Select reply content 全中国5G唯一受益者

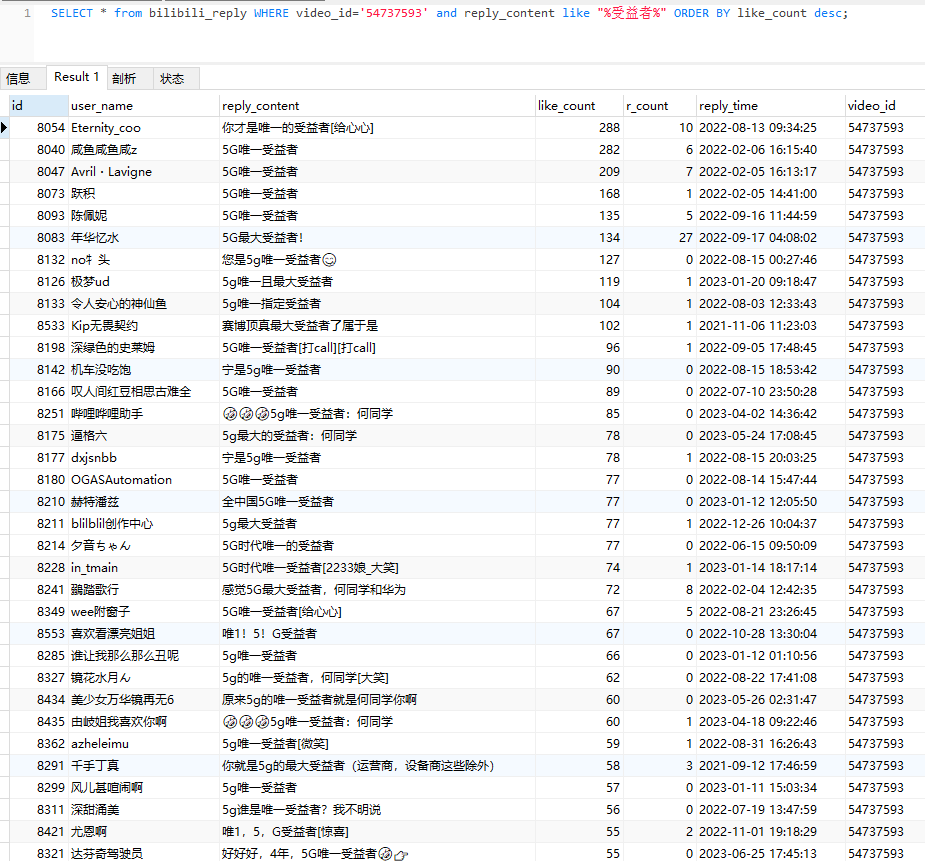pos(378,501)
